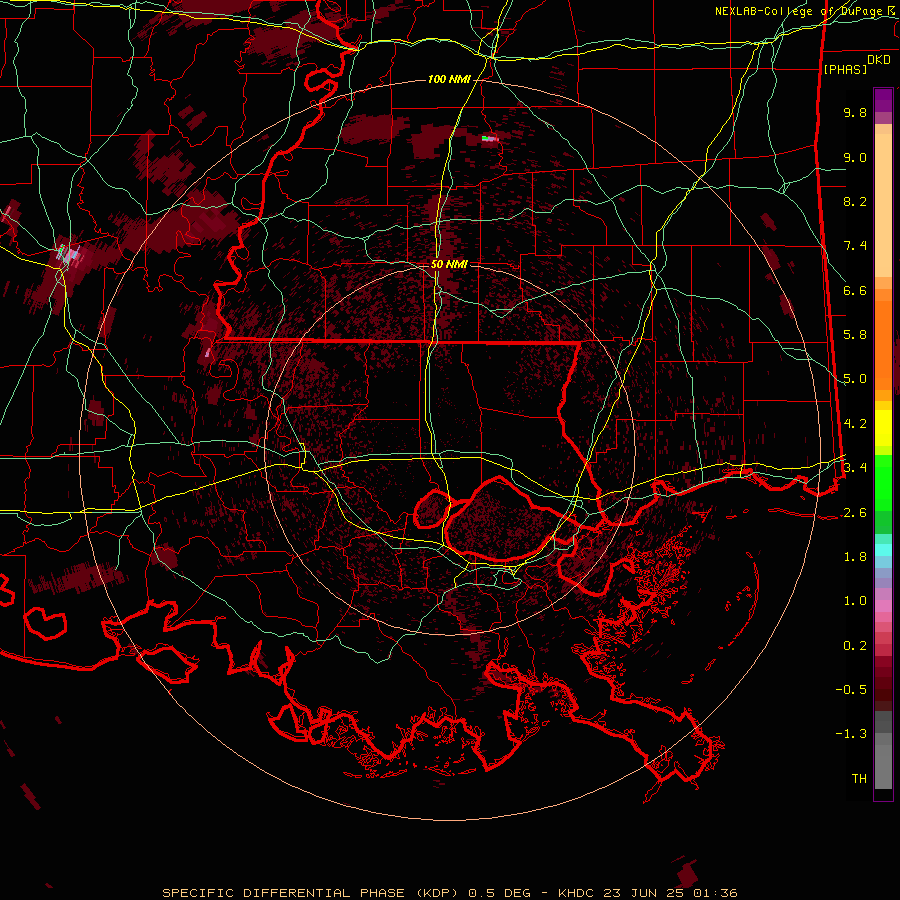
Task: Click the 100 NMI range ring label
Action: point(449,79)
